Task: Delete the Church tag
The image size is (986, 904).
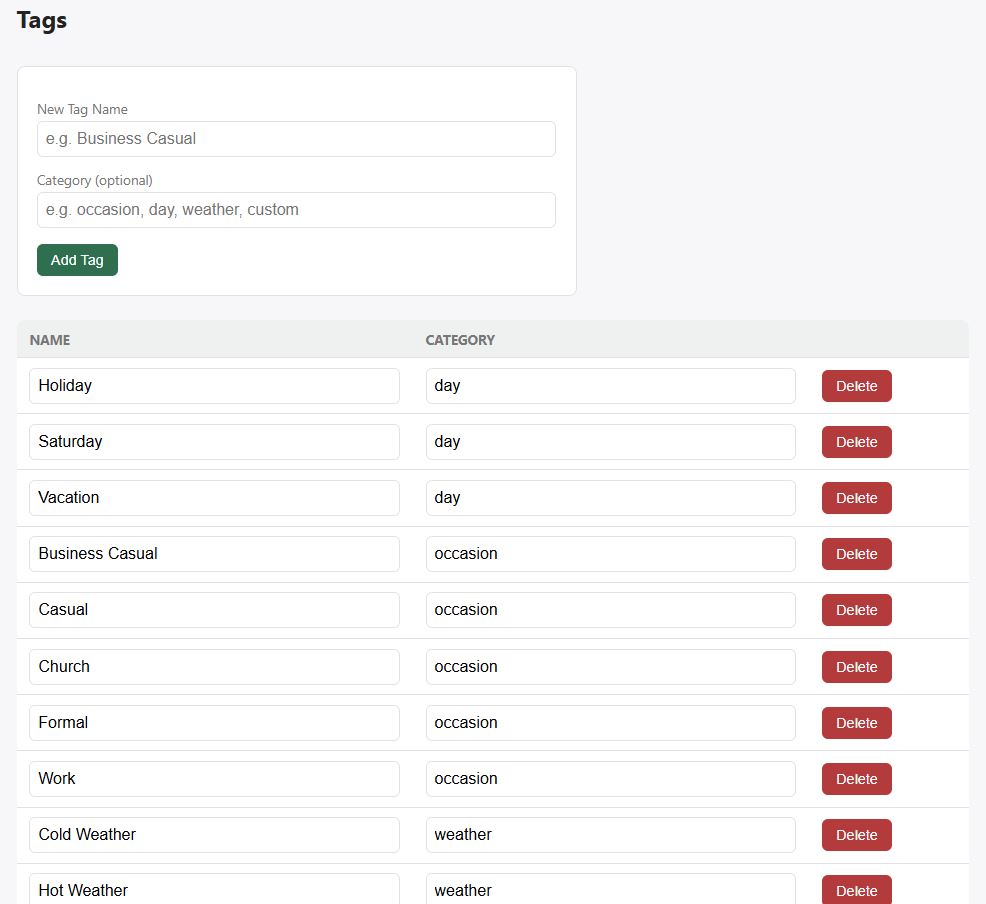Action: [x=856, y=667]
